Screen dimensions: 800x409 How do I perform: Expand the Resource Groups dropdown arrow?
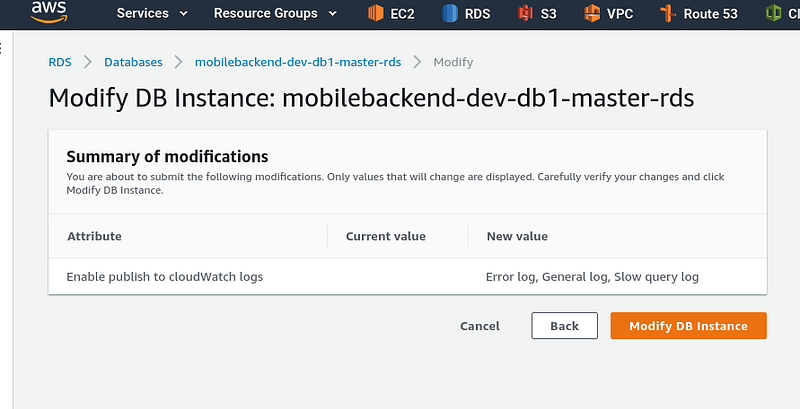333,14
